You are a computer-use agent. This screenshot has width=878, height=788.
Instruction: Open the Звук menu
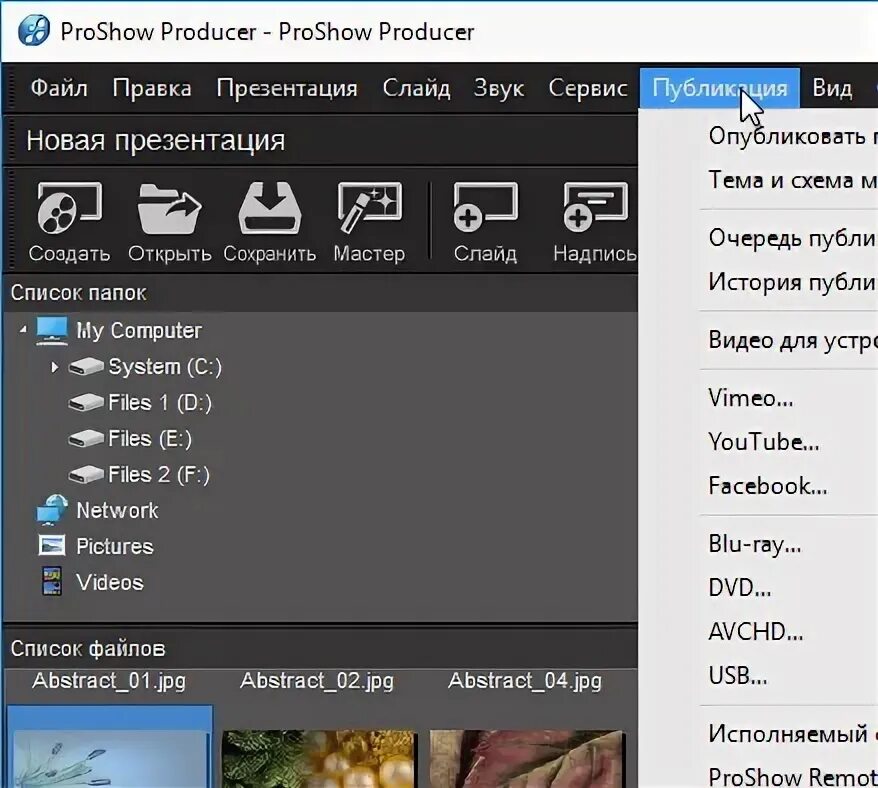499,88
